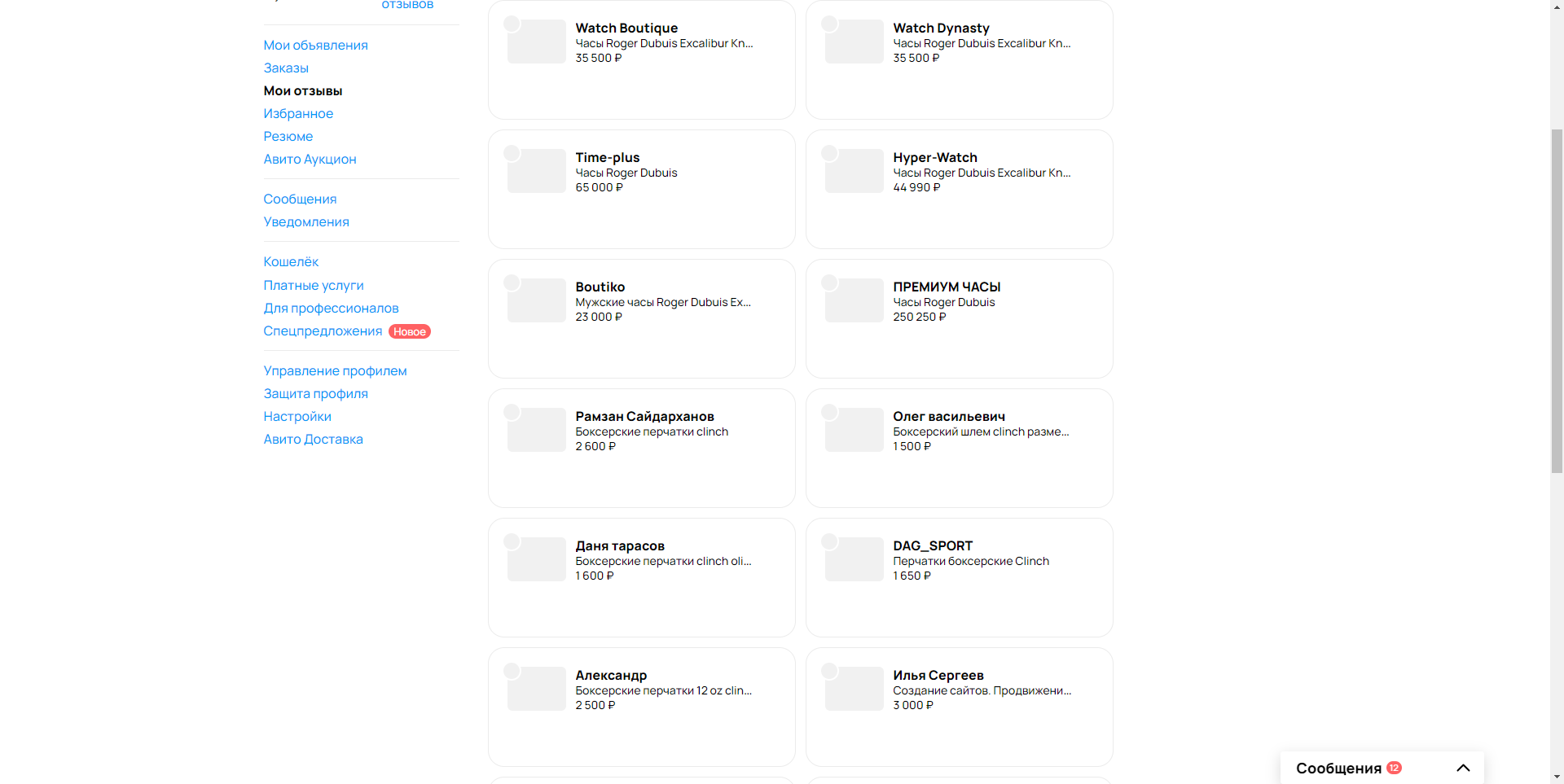The height and width of the screenshot is (784, 1564).
Task: Click the seller name Hyper-Watch
Action: pyautogui.click(x=935, y=158)
